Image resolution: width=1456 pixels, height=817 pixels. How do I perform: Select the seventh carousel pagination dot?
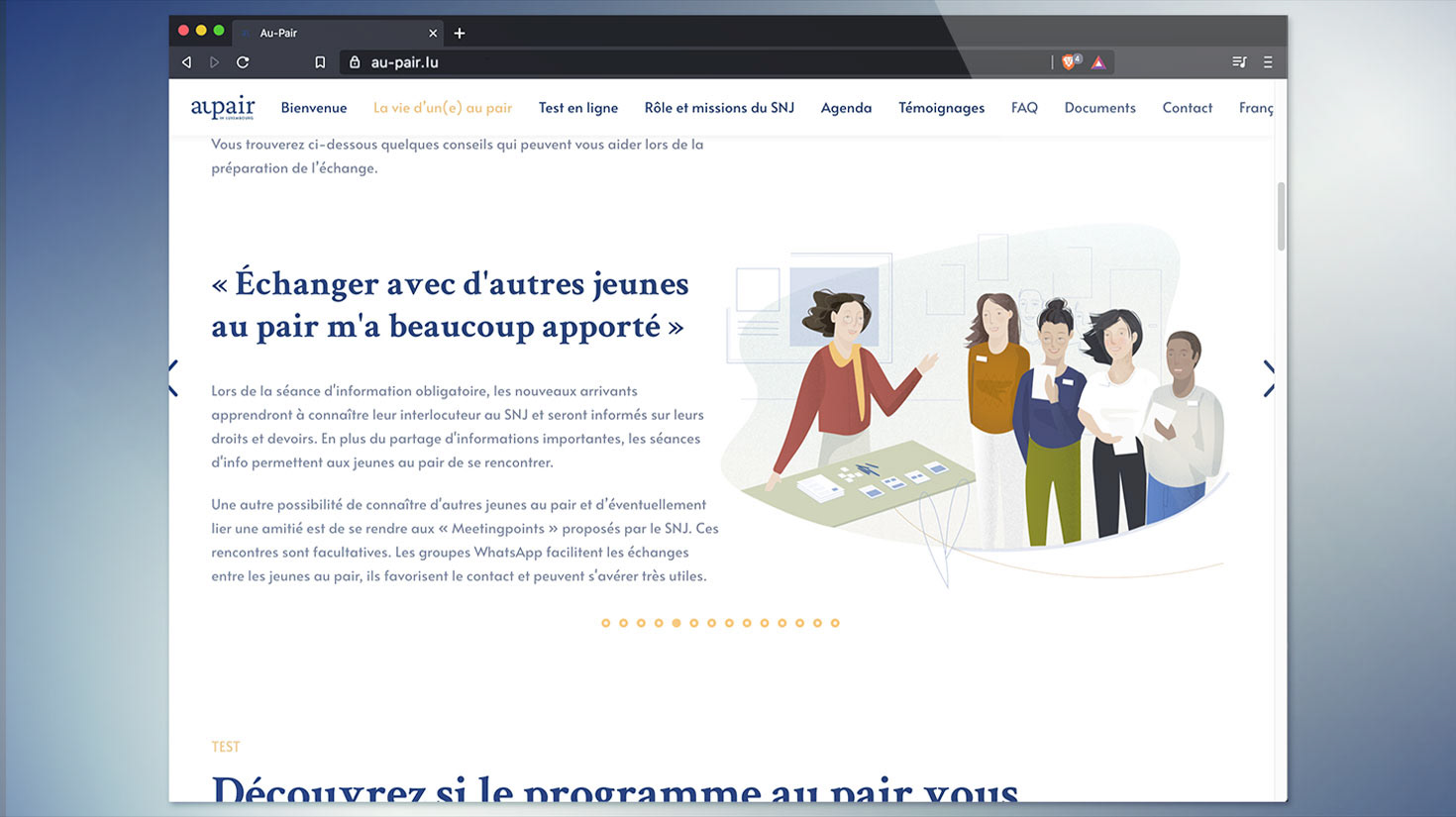[x=711, y=623]
